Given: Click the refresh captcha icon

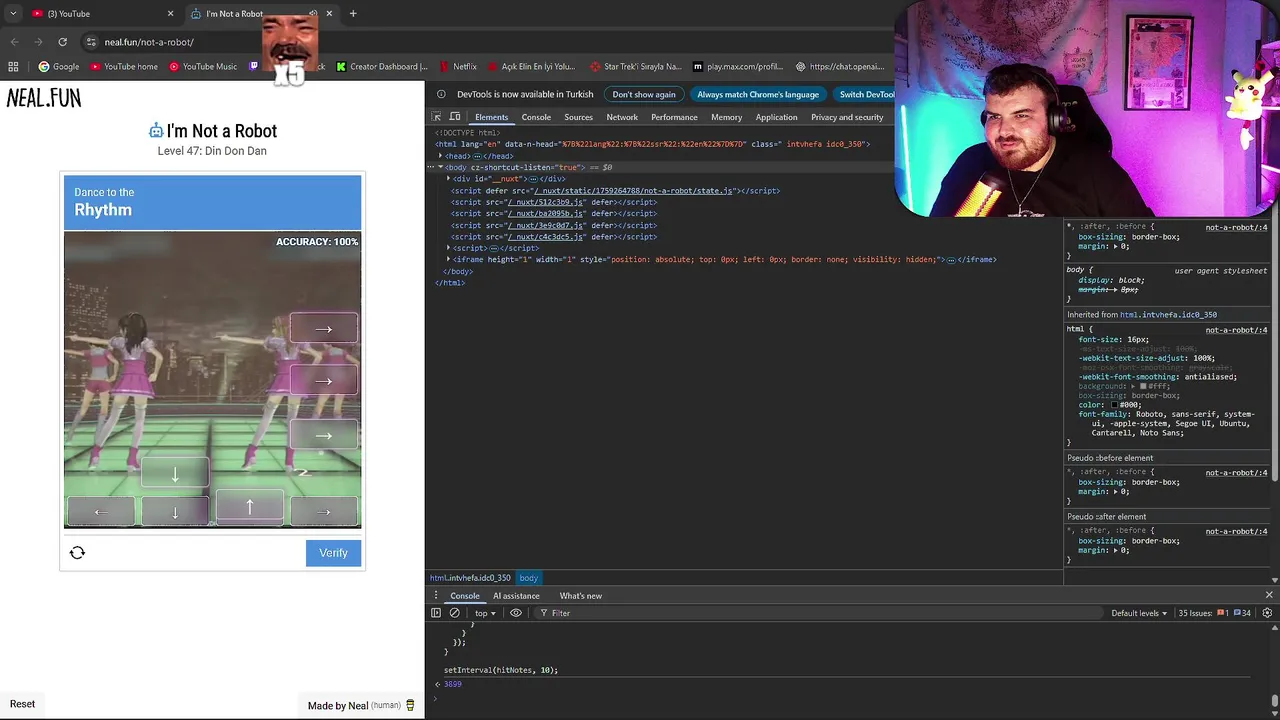Looking at the screenshot, I should click(77, 553).
